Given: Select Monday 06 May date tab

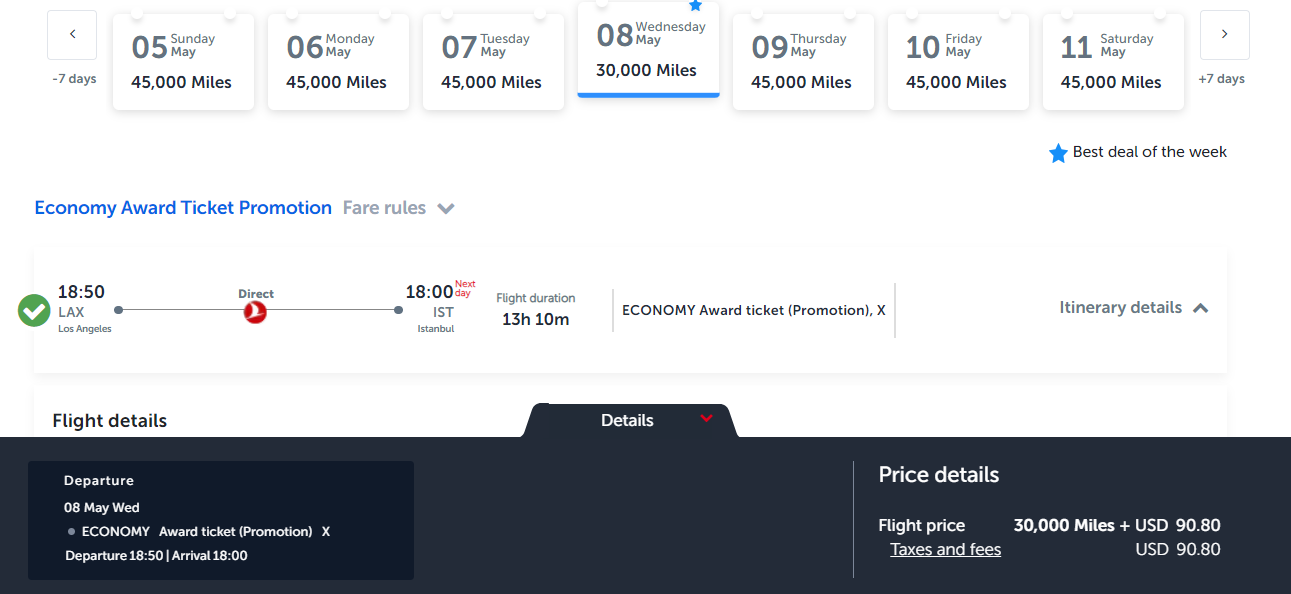Looking at the screenshot, I should pos(338,61).
